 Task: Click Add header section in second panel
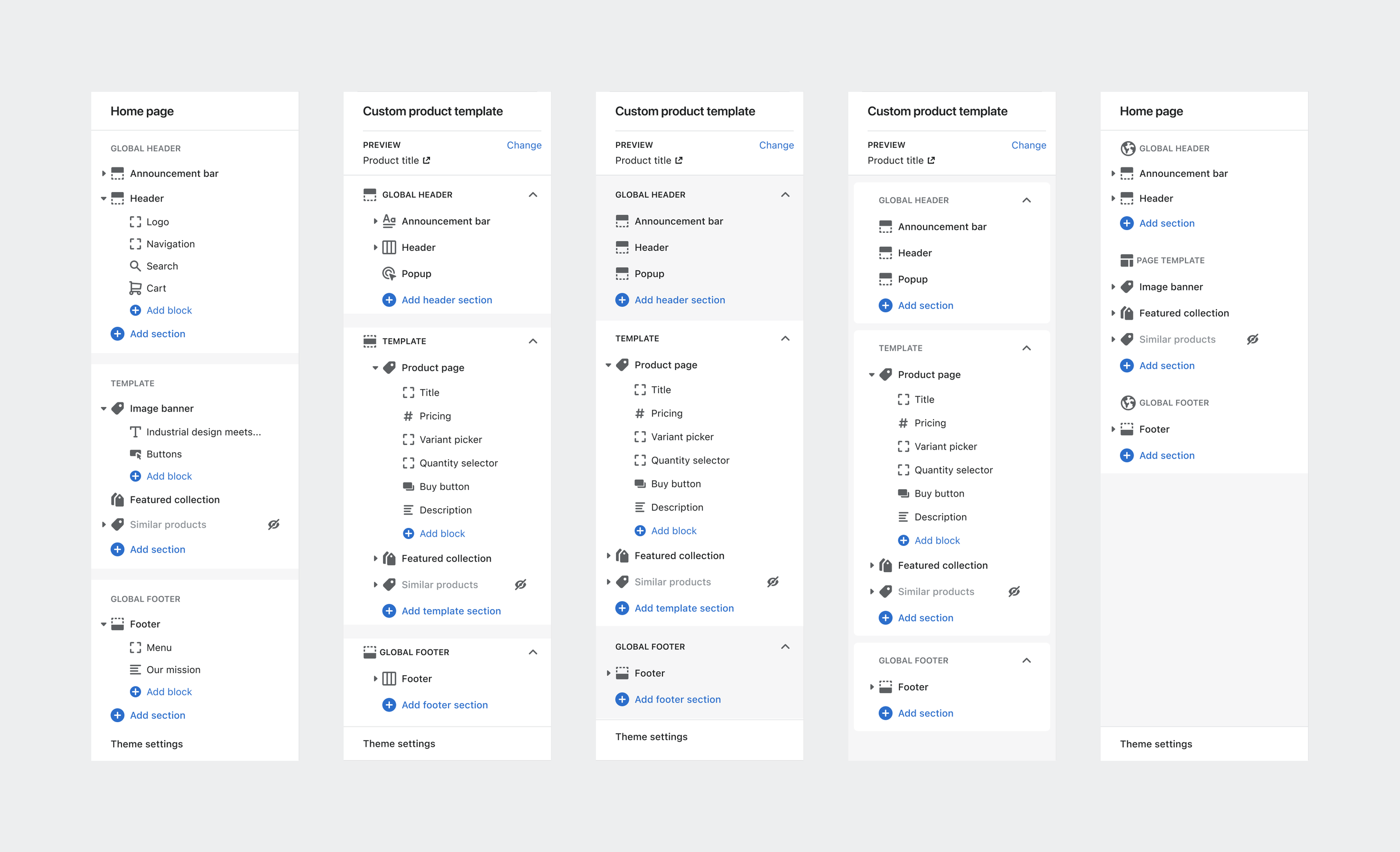(437, 299)
